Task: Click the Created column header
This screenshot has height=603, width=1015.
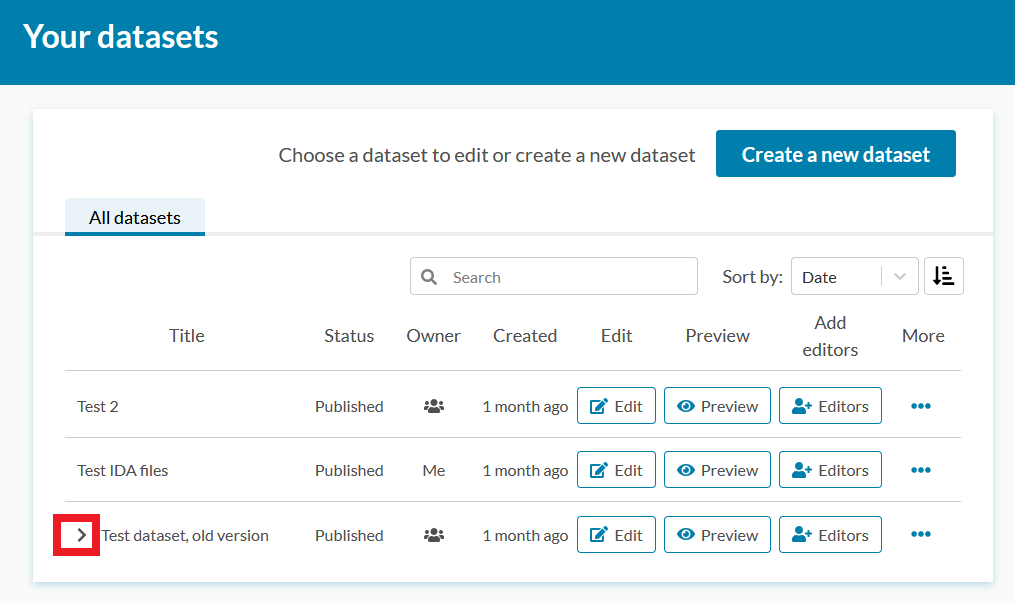Action: click(x=525, y=336)
